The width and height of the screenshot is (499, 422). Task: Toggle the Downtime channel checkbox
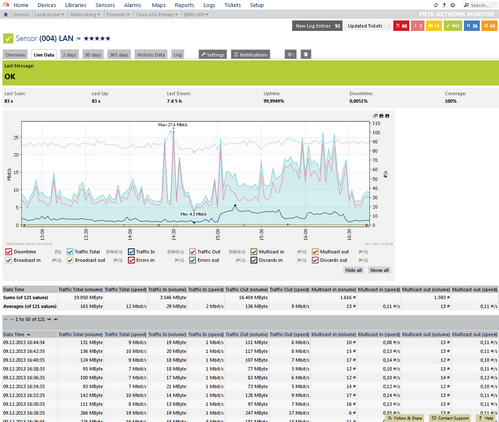pyautogui.click(x=9, y=252)
